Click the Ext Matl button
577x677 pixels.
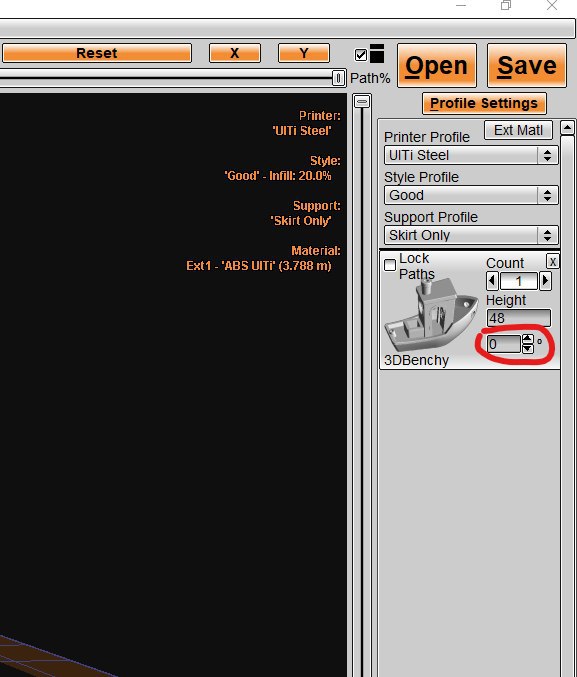coord(518,130)
